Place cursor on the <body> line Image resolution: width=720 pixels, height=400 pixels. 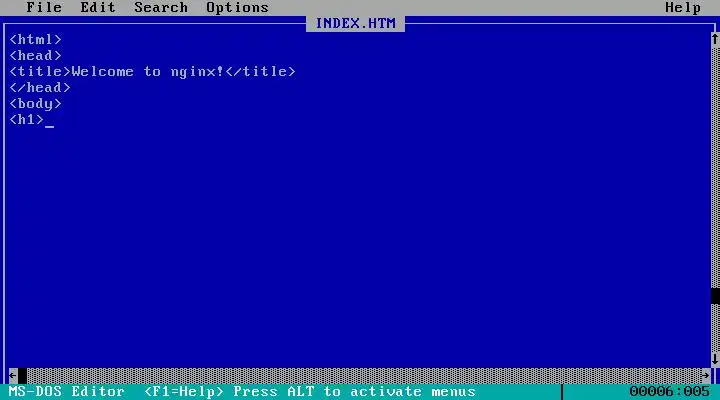[x=35, y=104]
